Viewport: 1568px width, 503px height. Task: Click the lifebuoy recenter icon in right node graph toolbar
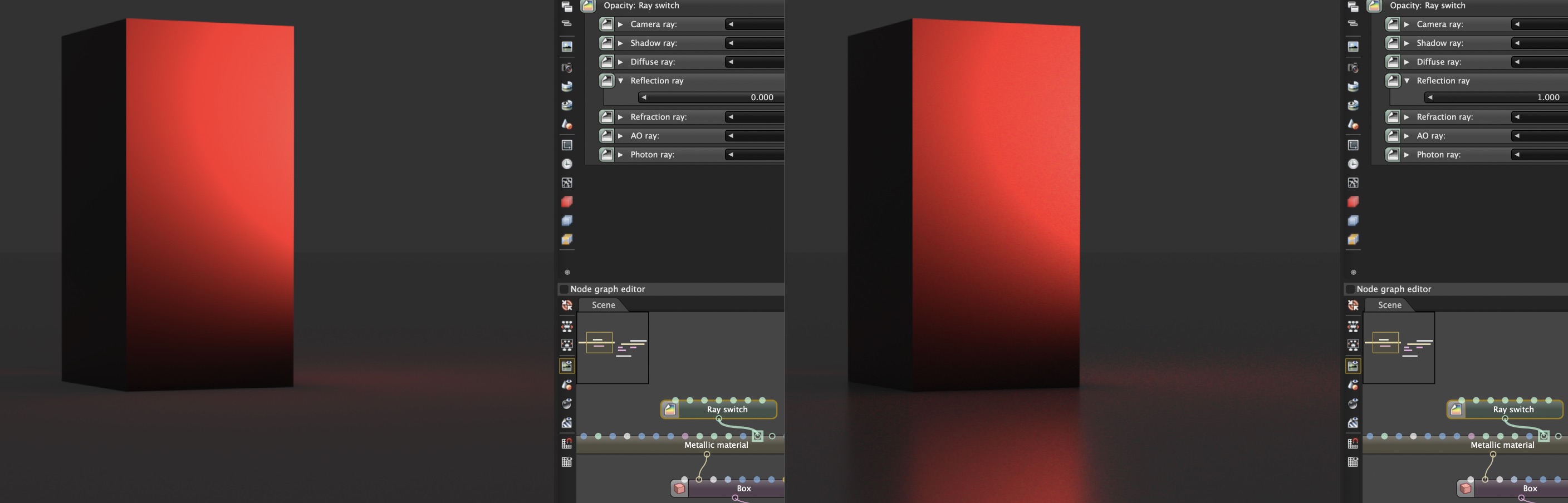[x=1353, y=305]
